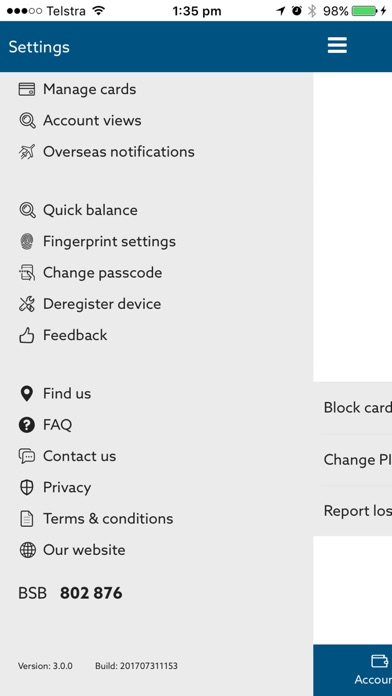Open Account views
This screenshot has width=392, height=696.
click(x=92, y=120)
